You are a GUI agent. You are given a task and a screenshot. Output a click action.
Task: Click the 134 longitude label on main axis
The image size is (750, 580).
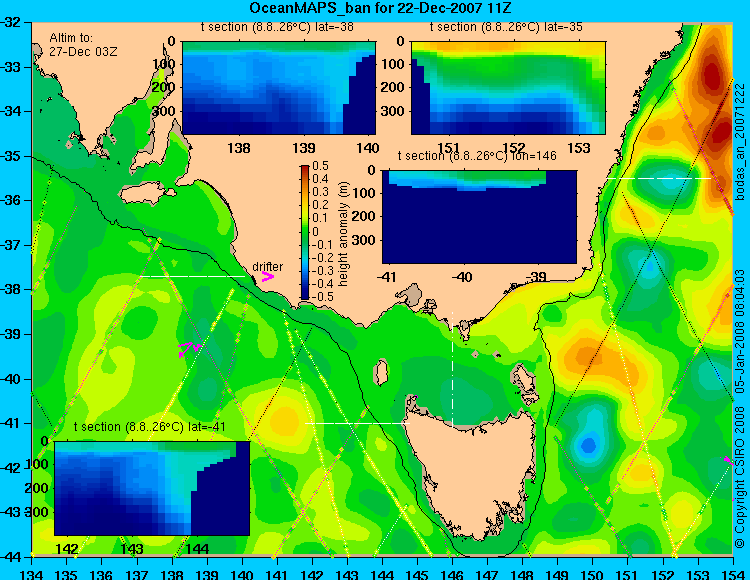click(32, 574)
